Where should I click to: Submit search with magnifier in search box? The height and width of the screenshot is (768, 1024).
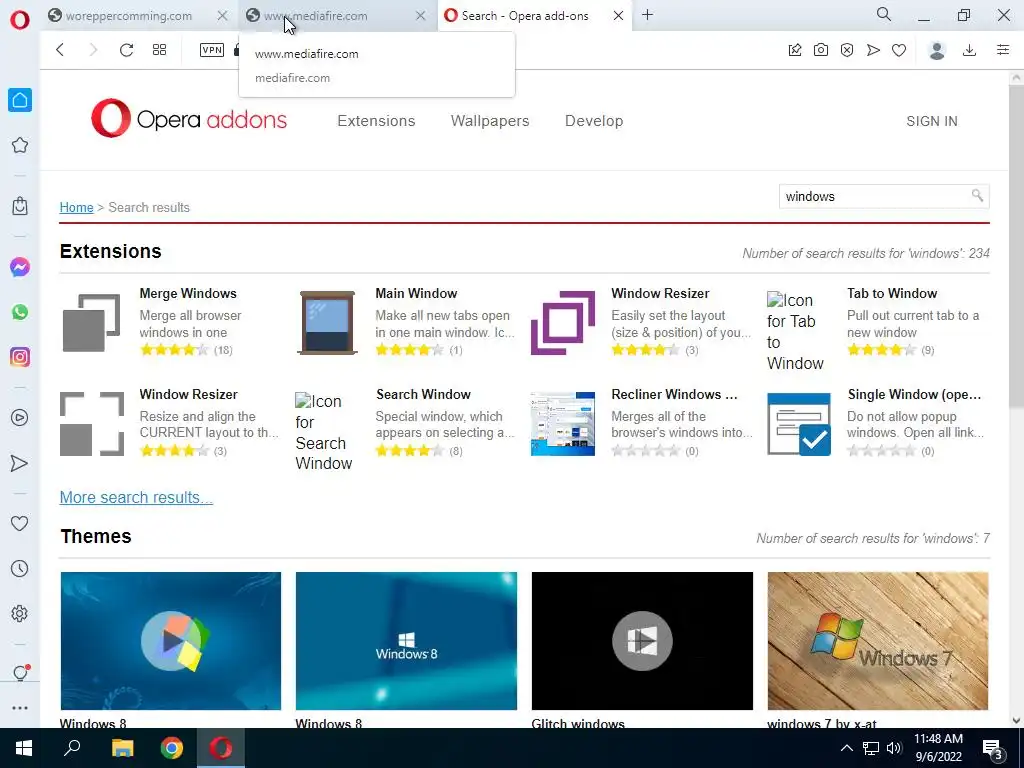pos(977,195)
